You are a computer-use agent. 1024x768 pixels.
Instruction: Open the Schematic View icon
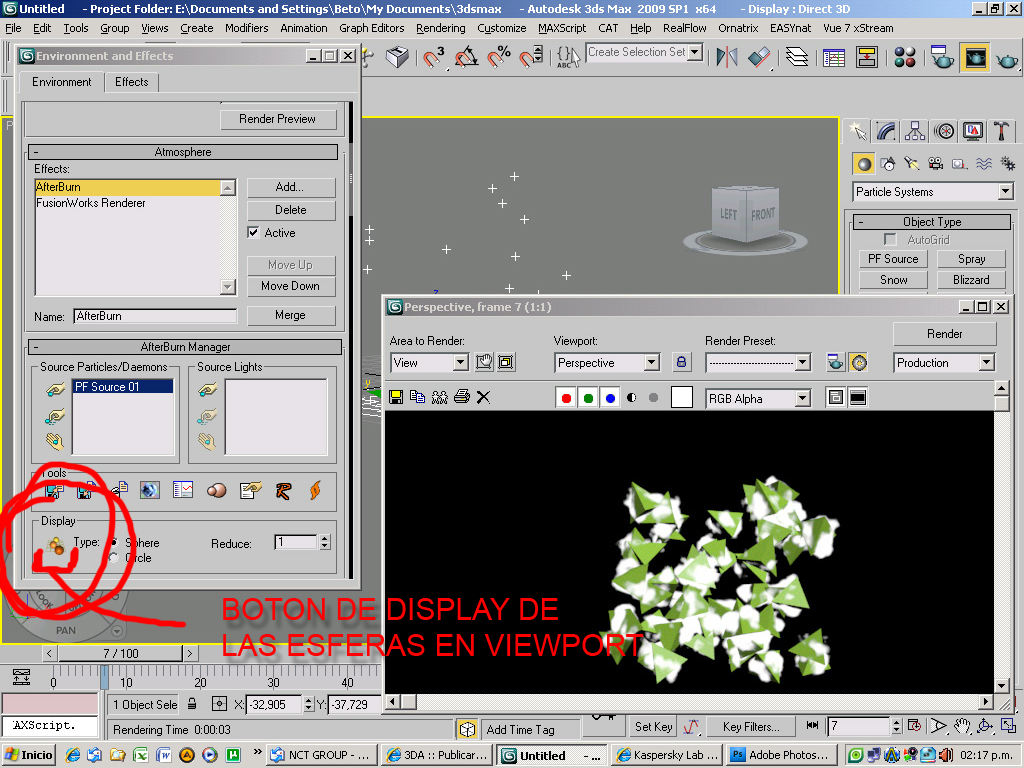click(867, 57)
